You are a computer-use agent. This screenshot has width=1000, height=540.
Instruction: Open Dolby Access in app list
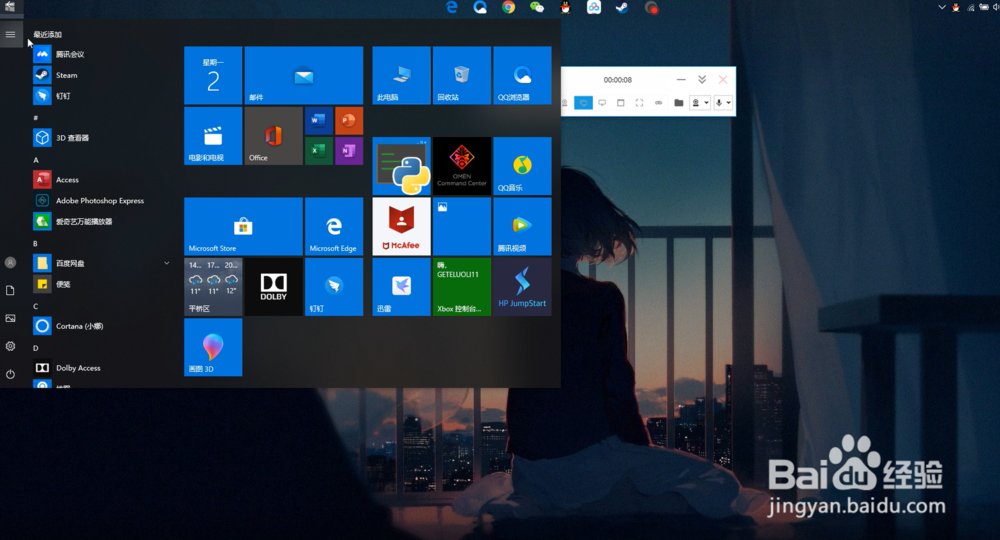[102, 368]
